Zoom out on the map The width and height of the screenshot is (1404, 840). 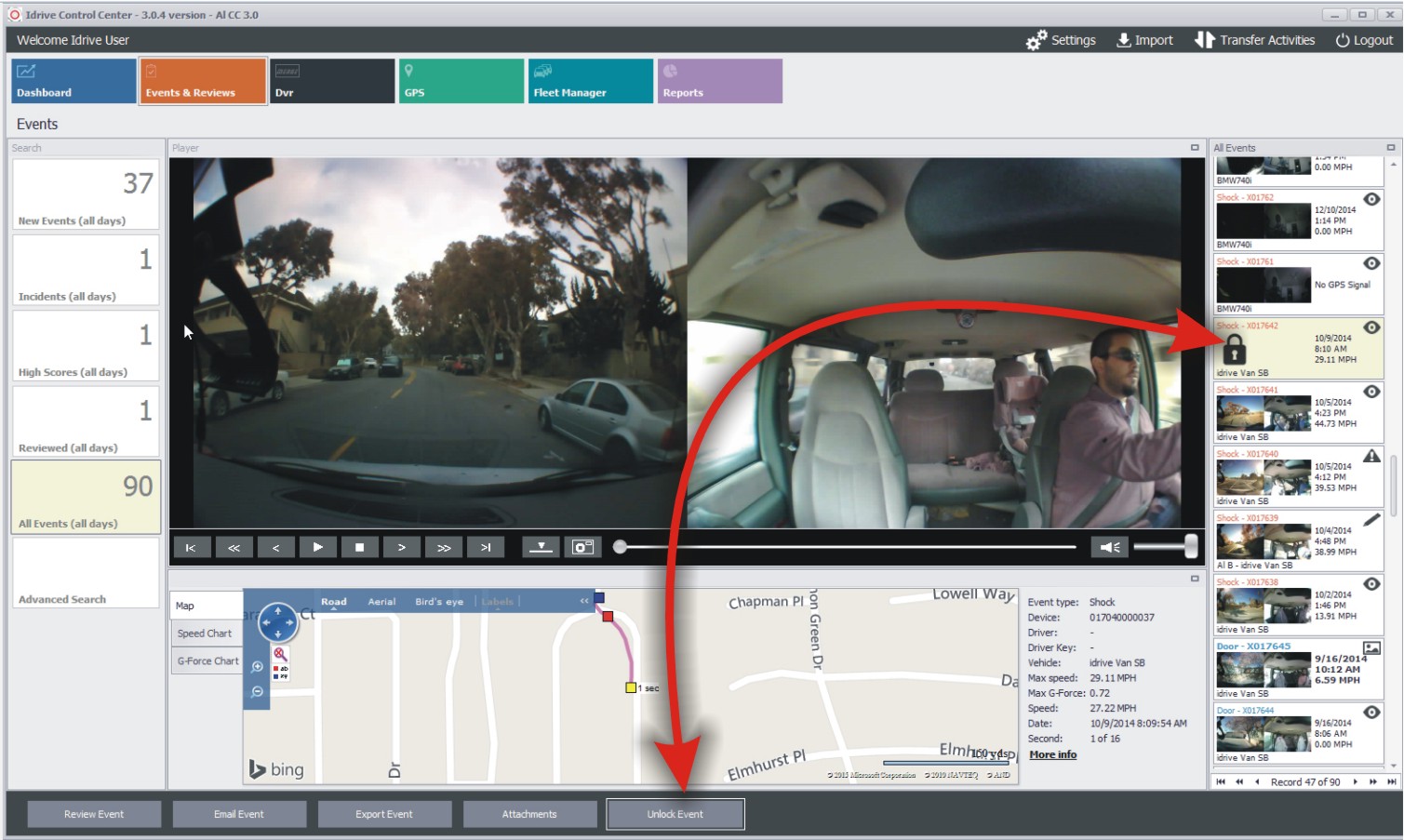click(x=258, y=692)
